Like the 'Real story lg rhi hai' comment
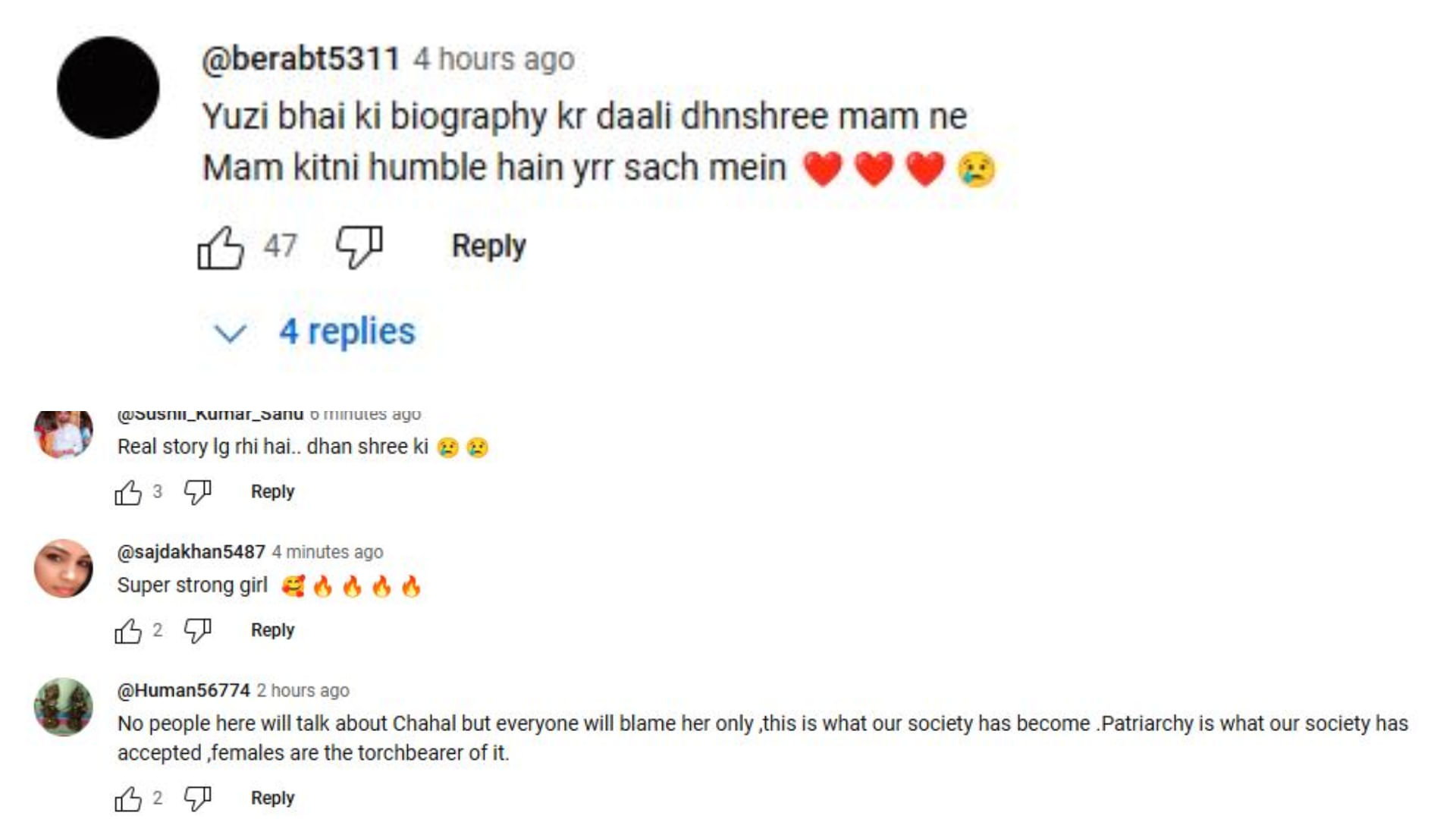 pos(128,493)
